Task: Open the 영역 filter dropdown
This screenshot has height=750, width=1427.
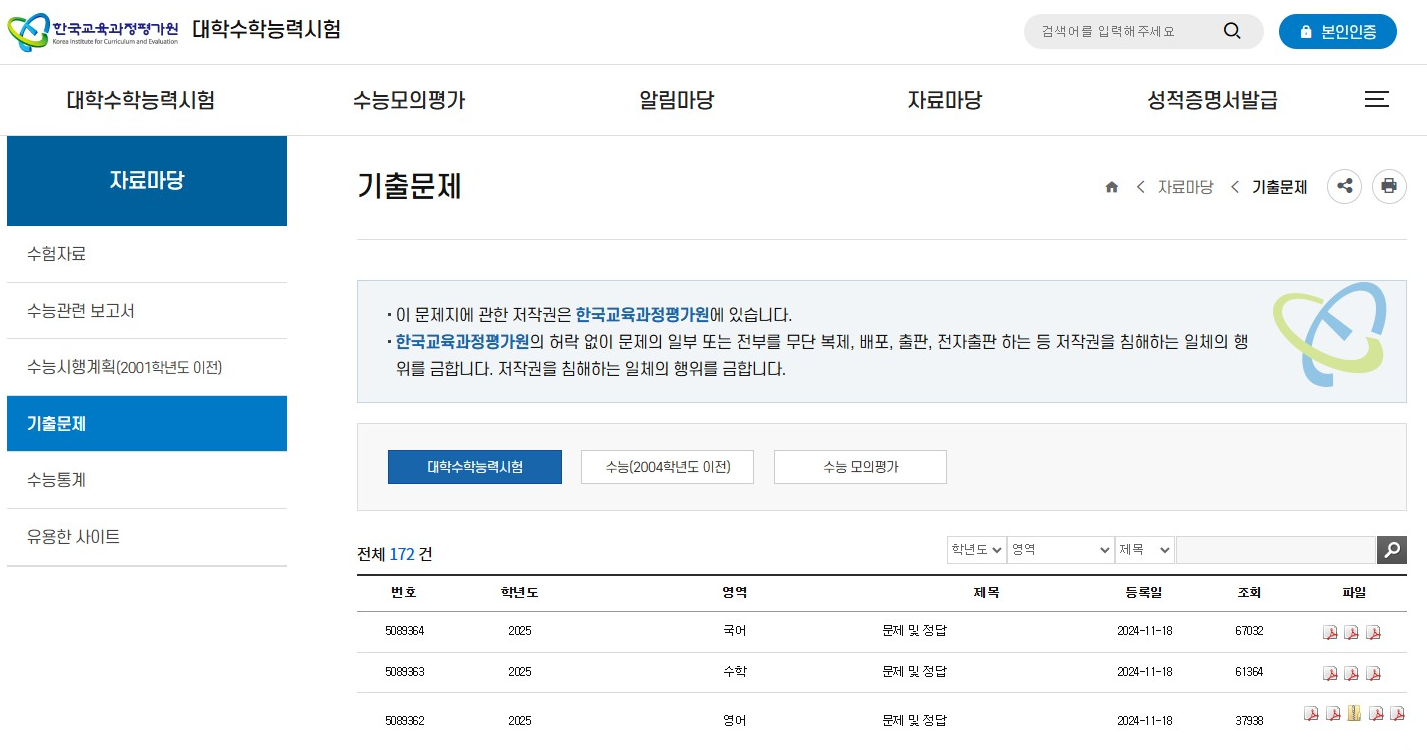Action: (1061, 550)
